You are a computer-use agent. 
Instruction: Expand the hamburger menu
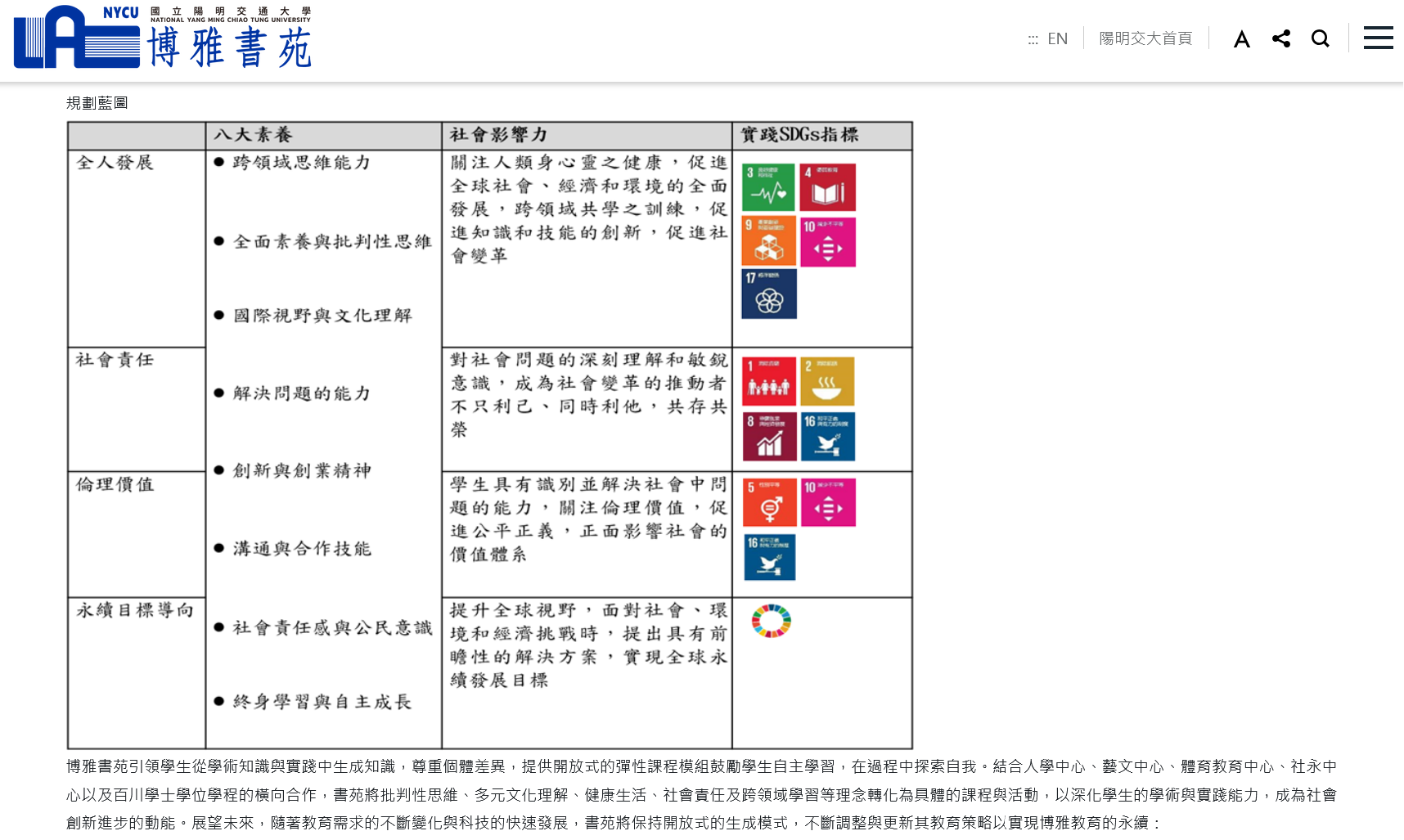1378,38
